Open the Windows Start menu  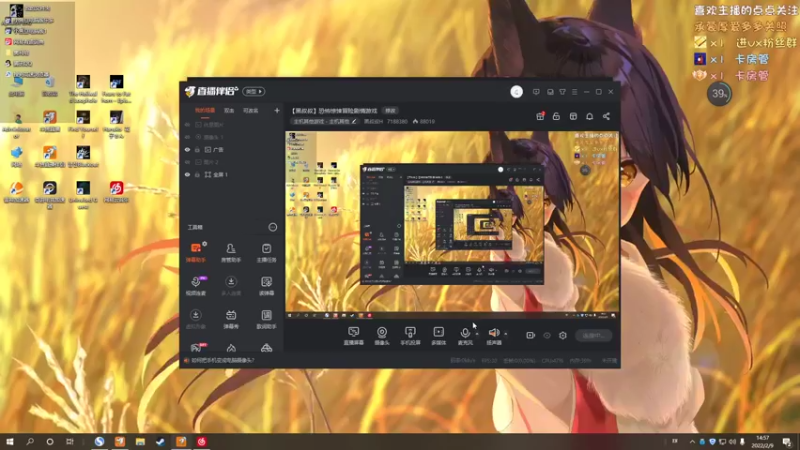(10, 442)
